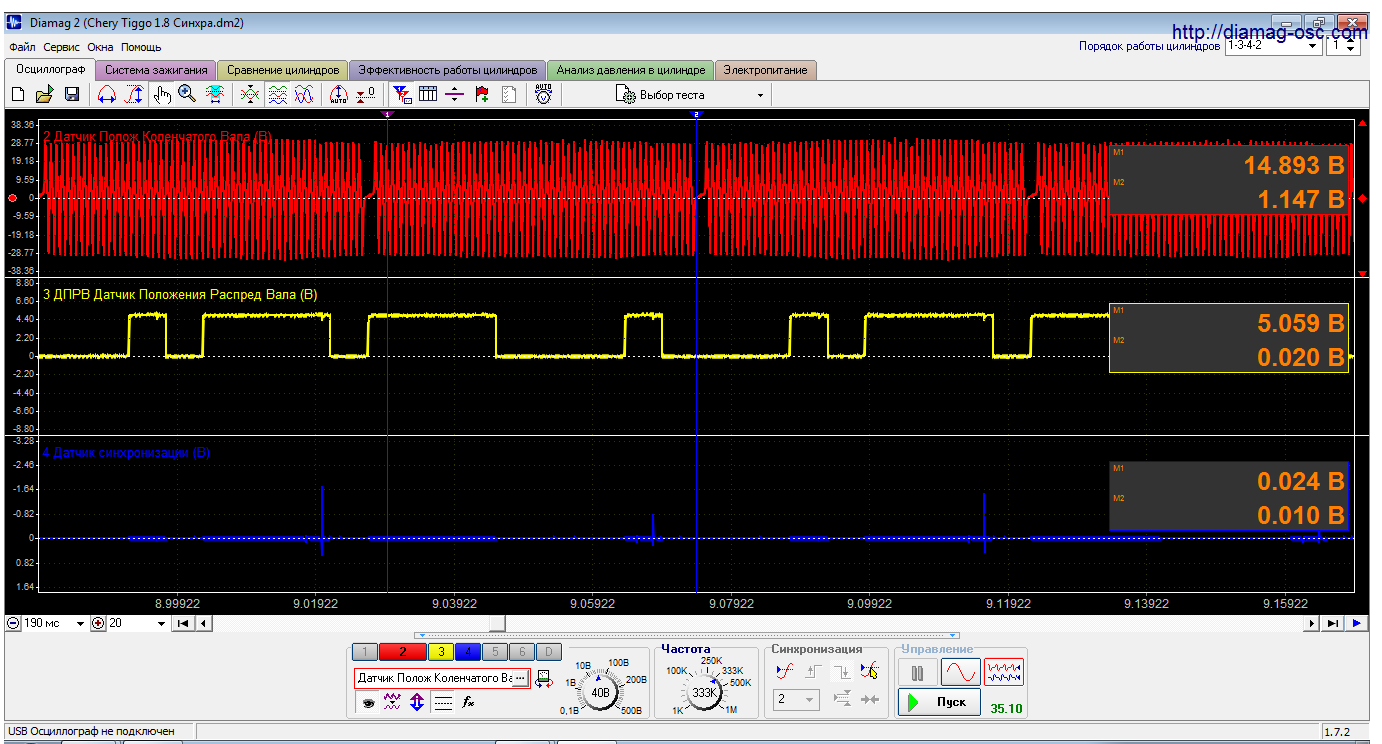Click the fx math function icon
The image size is (1382, 744).
[467, 703]
